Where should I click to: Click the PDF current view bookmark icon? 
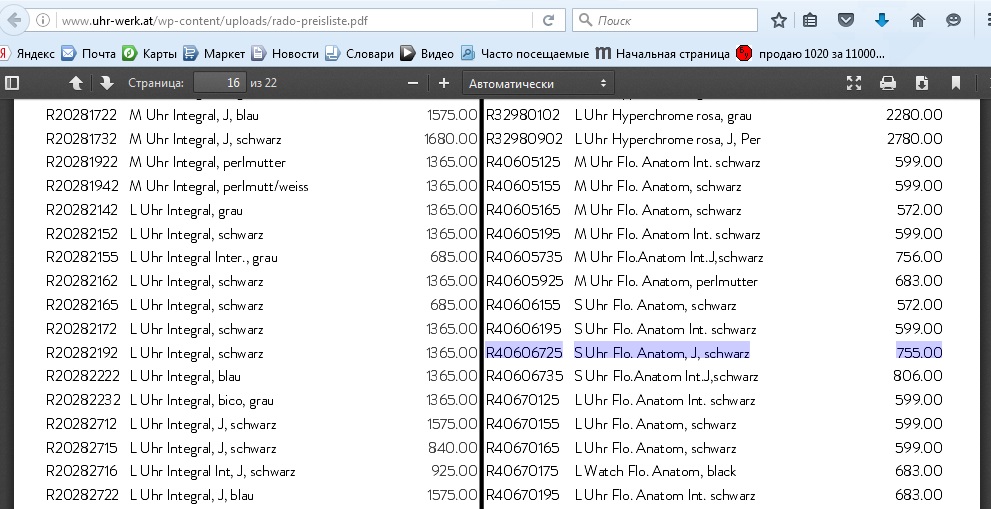click(x=956, y=83)
